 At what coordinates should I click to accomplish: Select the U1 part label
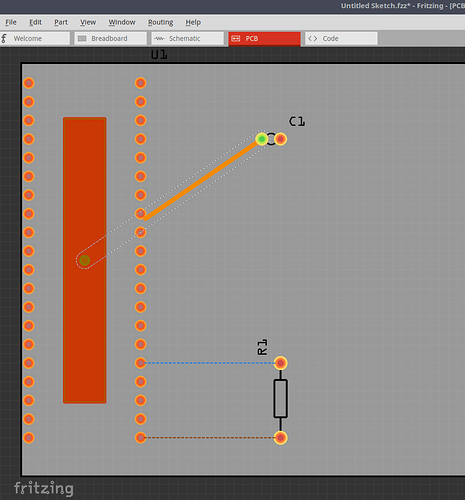[x=159, y=54]
